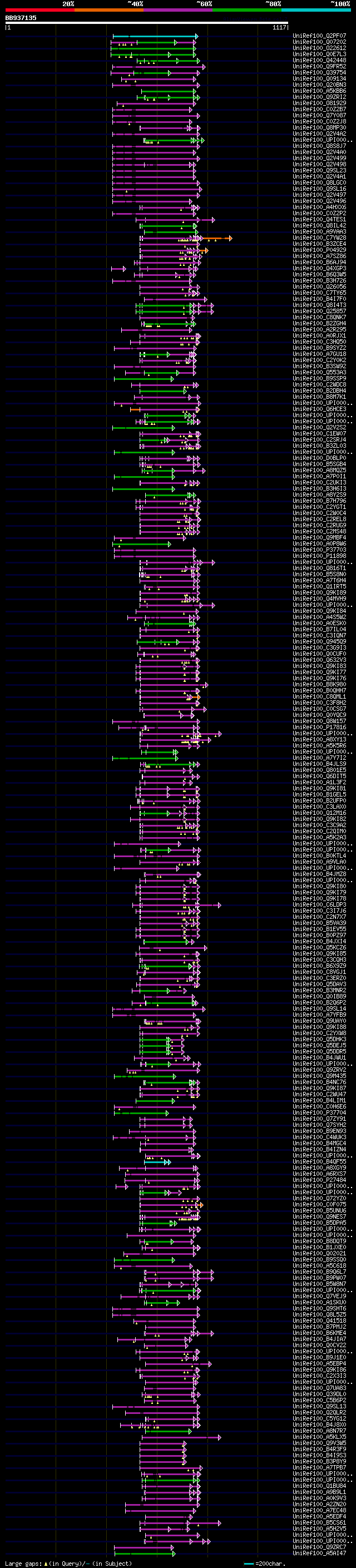Open hit UniRef100_A5AI47
356x1568 pixels.
click(319, 1553)
